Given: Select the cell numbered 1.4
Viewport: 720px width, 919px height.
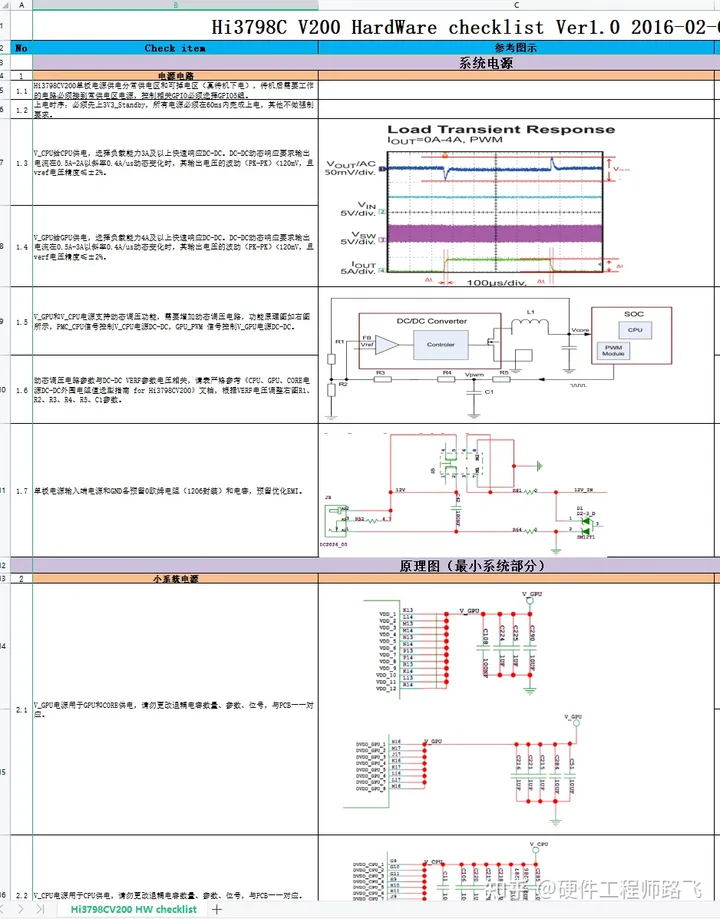Looking at the screenshot, I should click(22, 247).
